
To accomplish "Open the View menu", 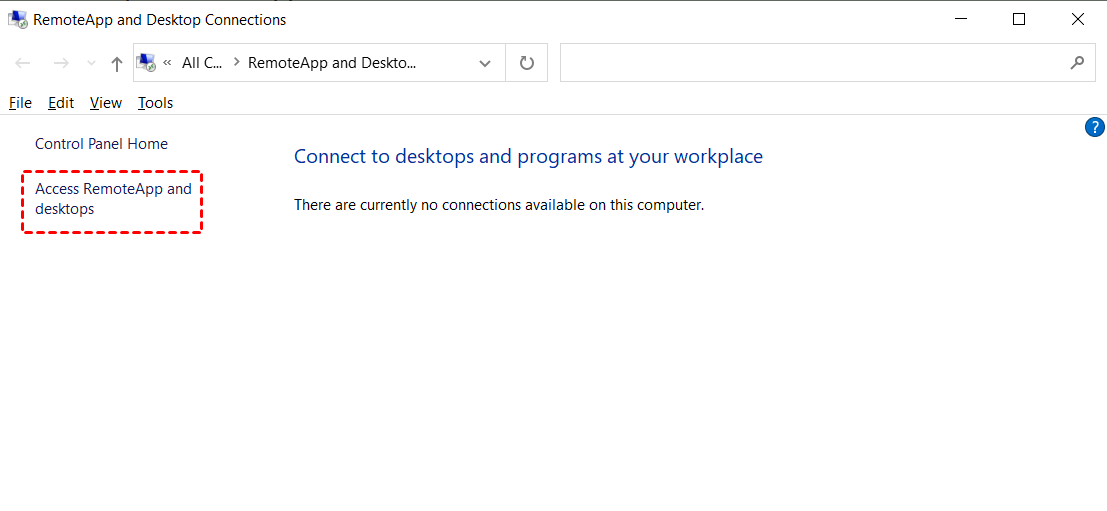I will coord(105,103).
